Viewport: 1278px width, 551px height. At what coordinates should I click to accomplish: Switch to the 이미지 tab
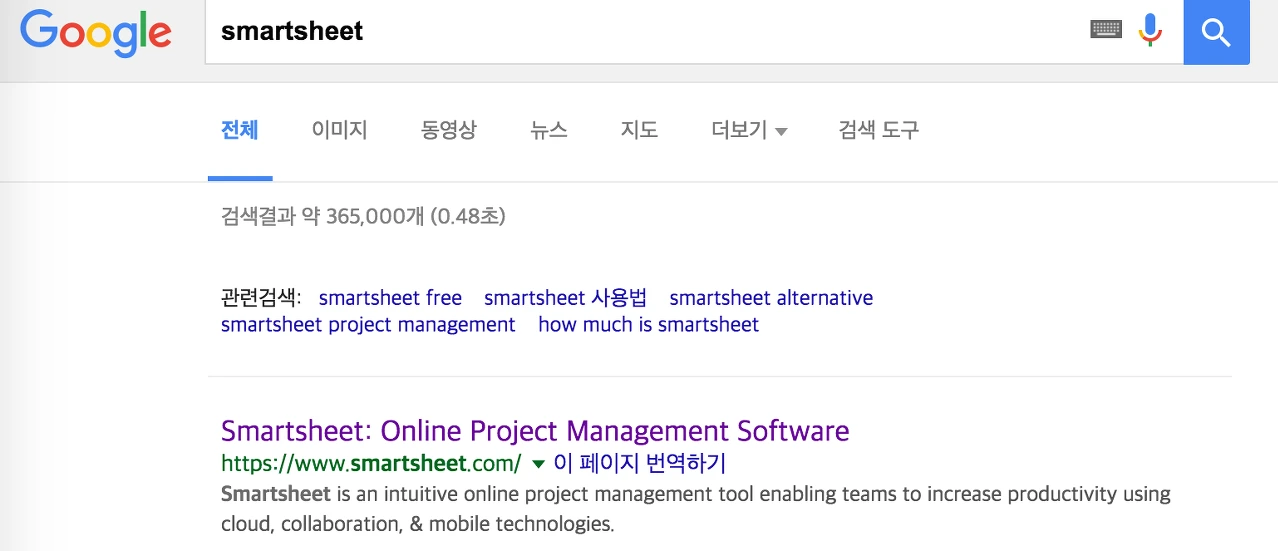tap(340, 129)
